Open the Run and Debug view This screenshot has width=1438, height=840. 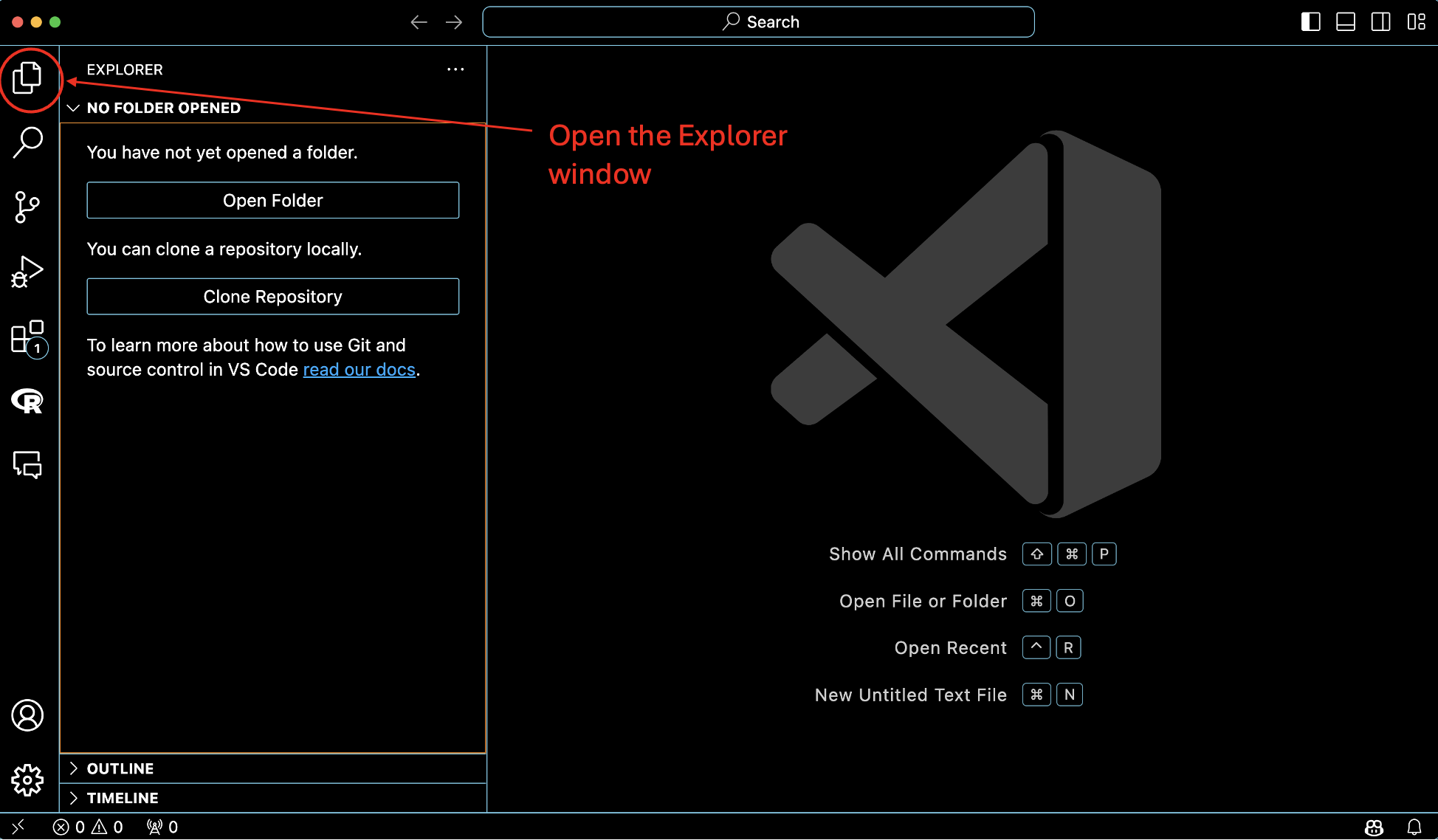pyautogui.click(x=27, y=272)
